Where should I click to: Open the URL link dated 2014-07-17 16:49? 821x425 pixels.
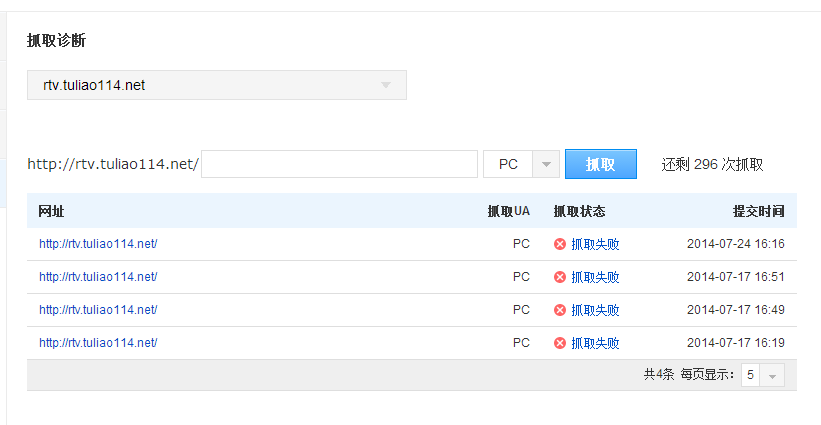(98, 310)
